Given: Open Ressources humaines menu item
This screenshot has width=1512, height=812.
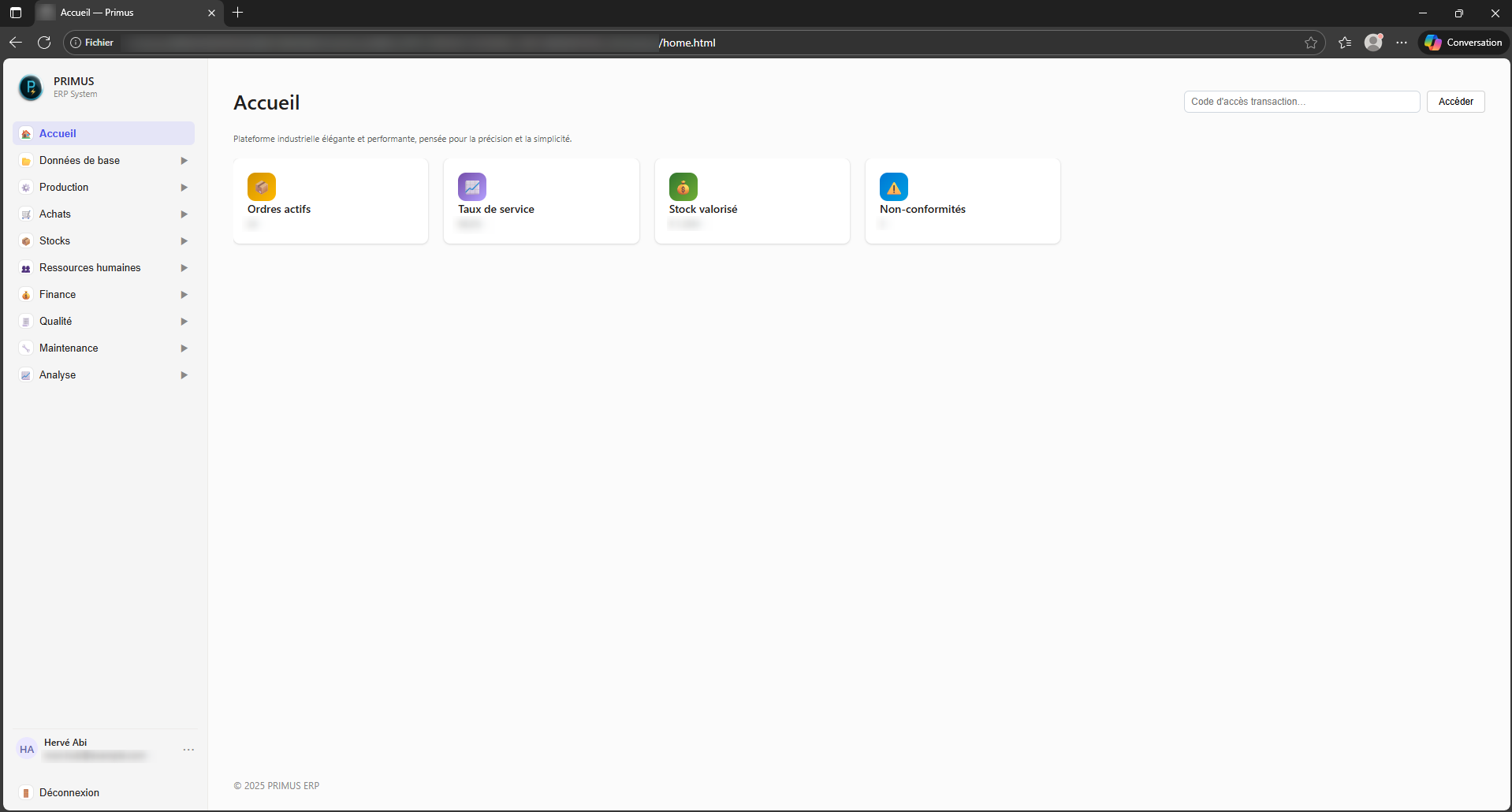Looking at the screenshot, I should 90,268.
